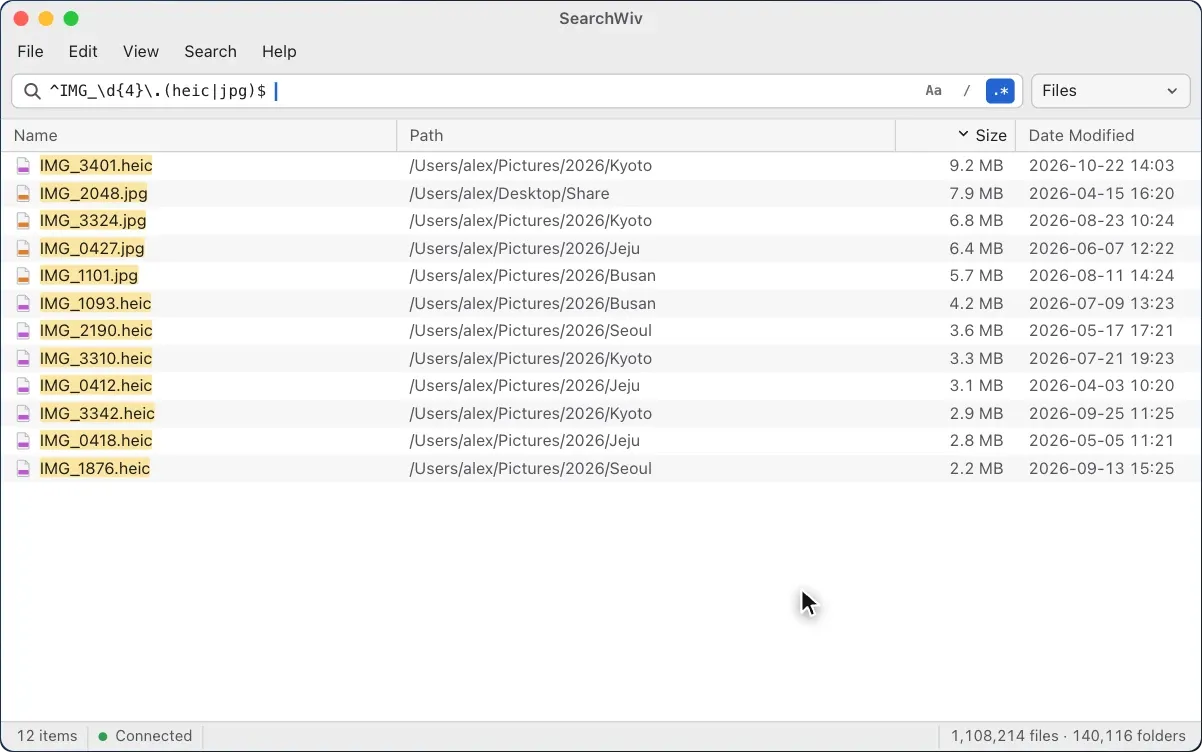Image resolution: width=1202 pixels, height=752 pixels.
Task: Open the Help menu
Action: pyautogui.click(x=279, y=52)
